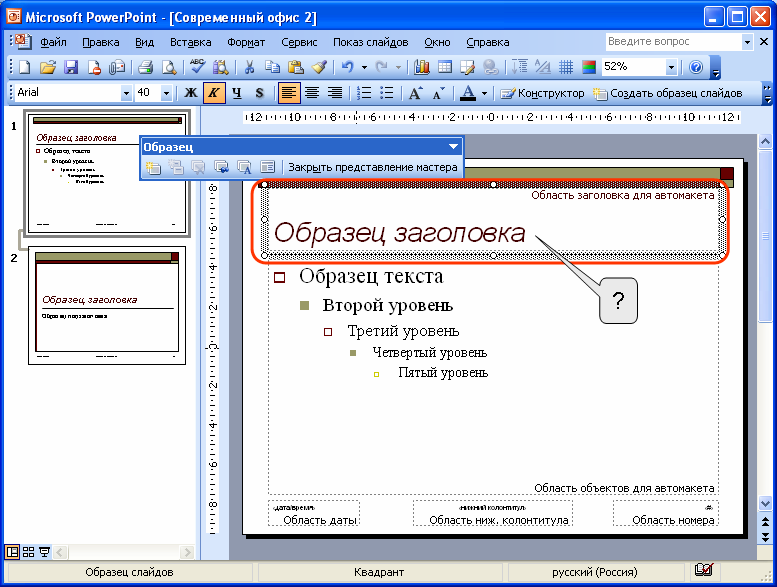
Task: Cut selection with the scissors icon
Action: pyautogui.click(x=249, y=67)
